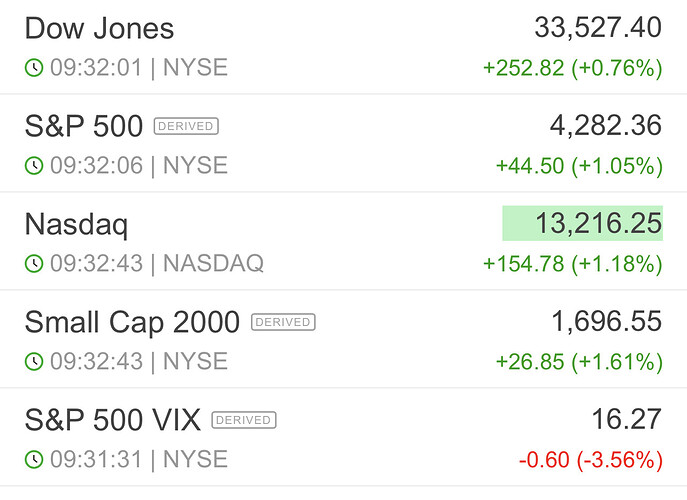Click the highlighted Nasdaq price 13,216.25
The image size is (687, 500).
coord(582,224)
